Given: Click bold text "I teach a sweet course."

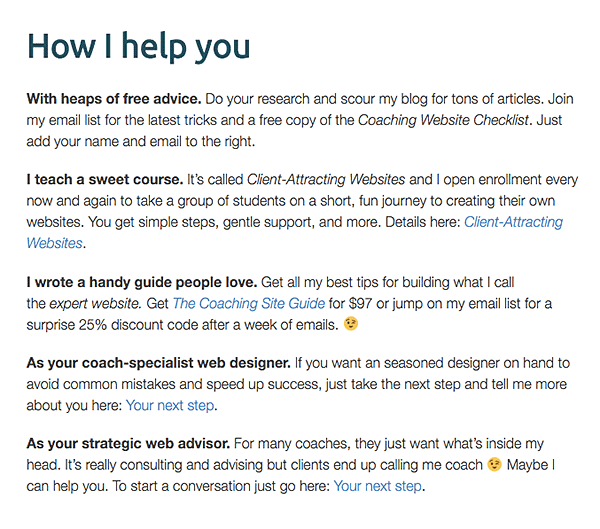Looking at the screenshot, I should 105,180.
